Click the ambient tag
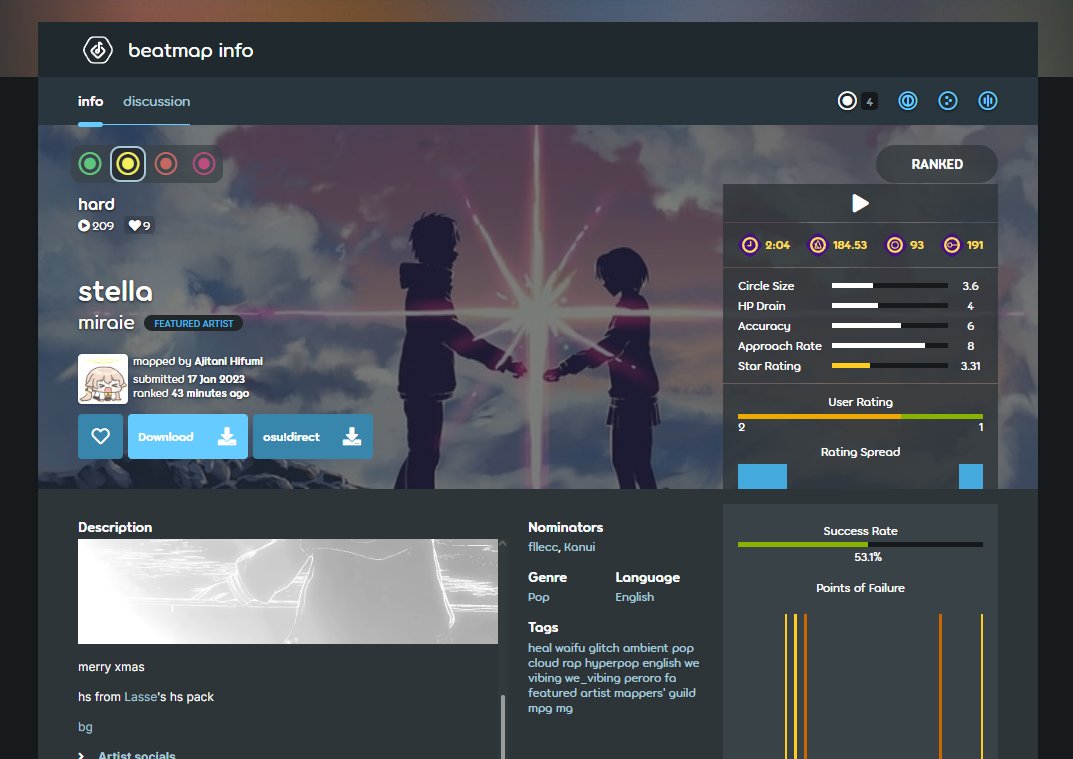The width and height of the screenshot is (1073, 759). tap(645, 648)
